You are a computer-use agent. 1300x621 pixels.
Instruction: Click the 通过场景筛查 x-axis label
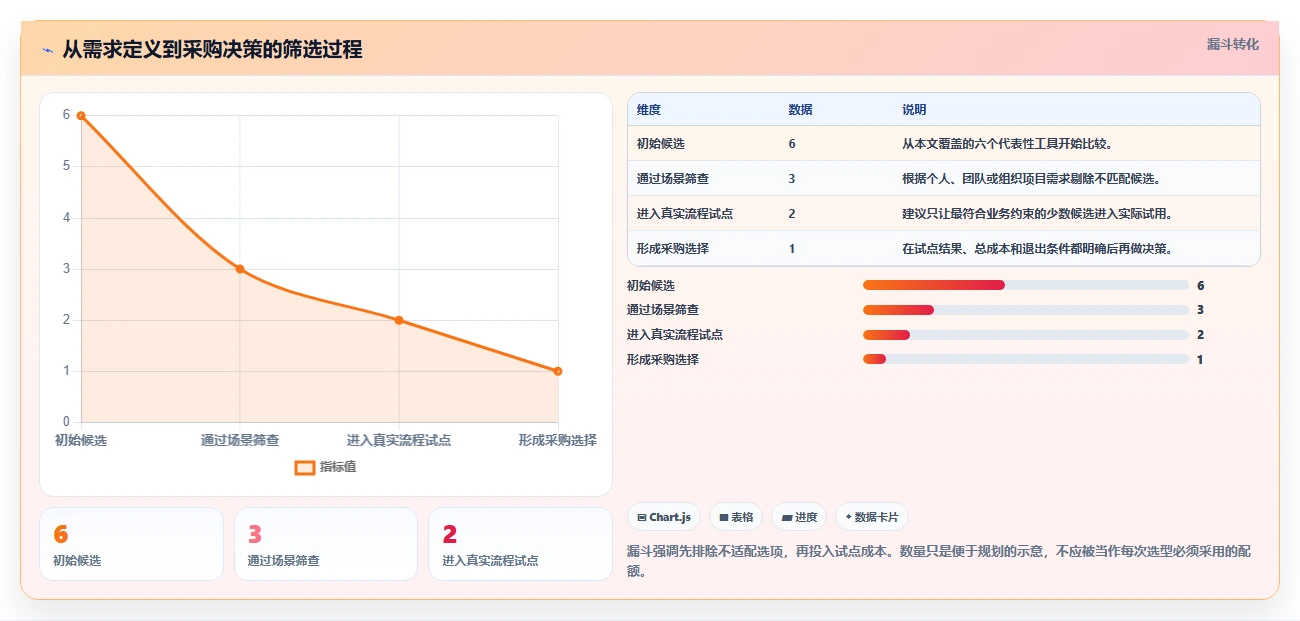click(x=240, y=440)
